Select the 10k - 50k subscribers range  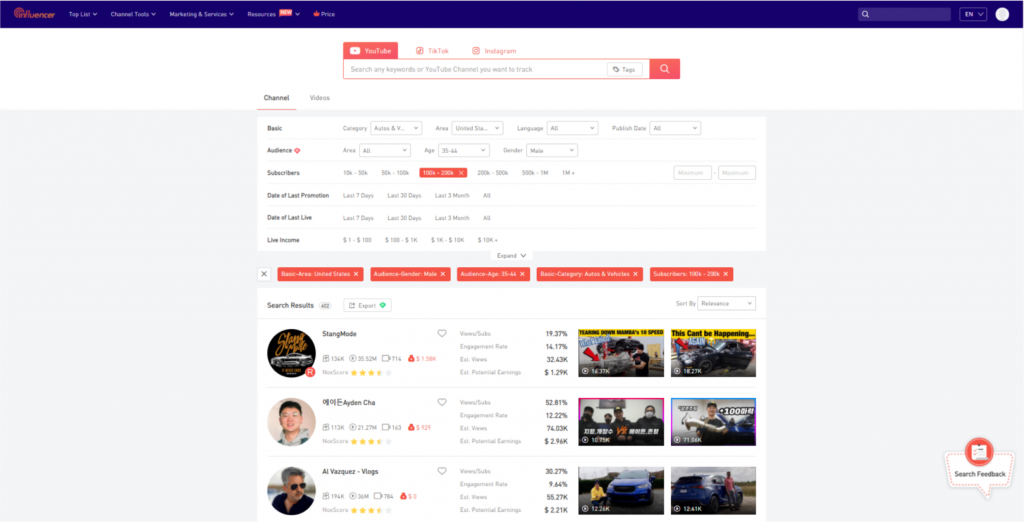coord(356,172)
